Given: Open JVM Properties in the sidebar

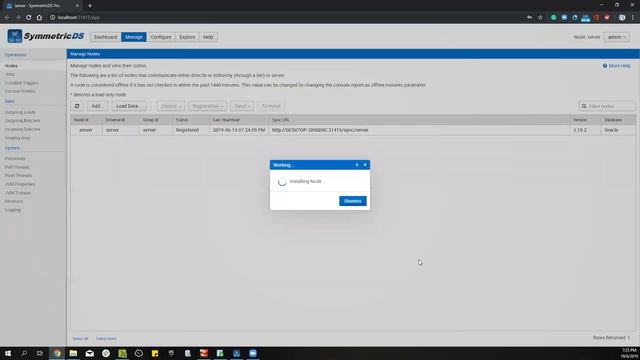Looking at the screenshot, I should (x=20, y=184).
